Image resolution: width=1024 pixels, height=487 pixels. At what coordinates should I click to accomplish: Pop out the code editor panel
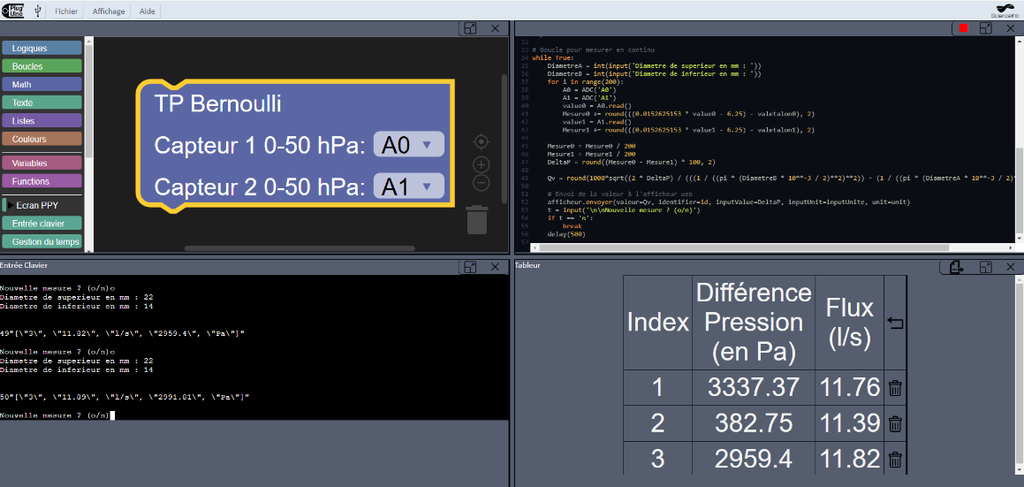tap(986, 28)
